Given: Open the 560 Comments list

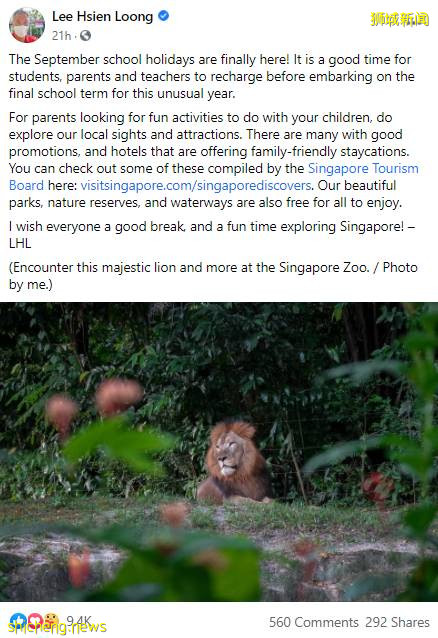Looking at the screenshot, I should (x=313, y=623).
